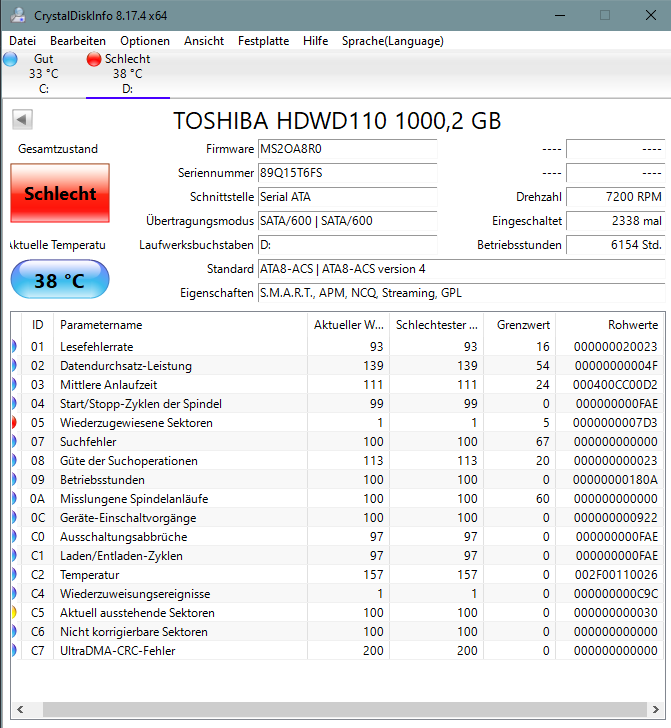Select the C: drive with Gut status
The height and width of the screenshot is (728, 671).
pos(44,73)
